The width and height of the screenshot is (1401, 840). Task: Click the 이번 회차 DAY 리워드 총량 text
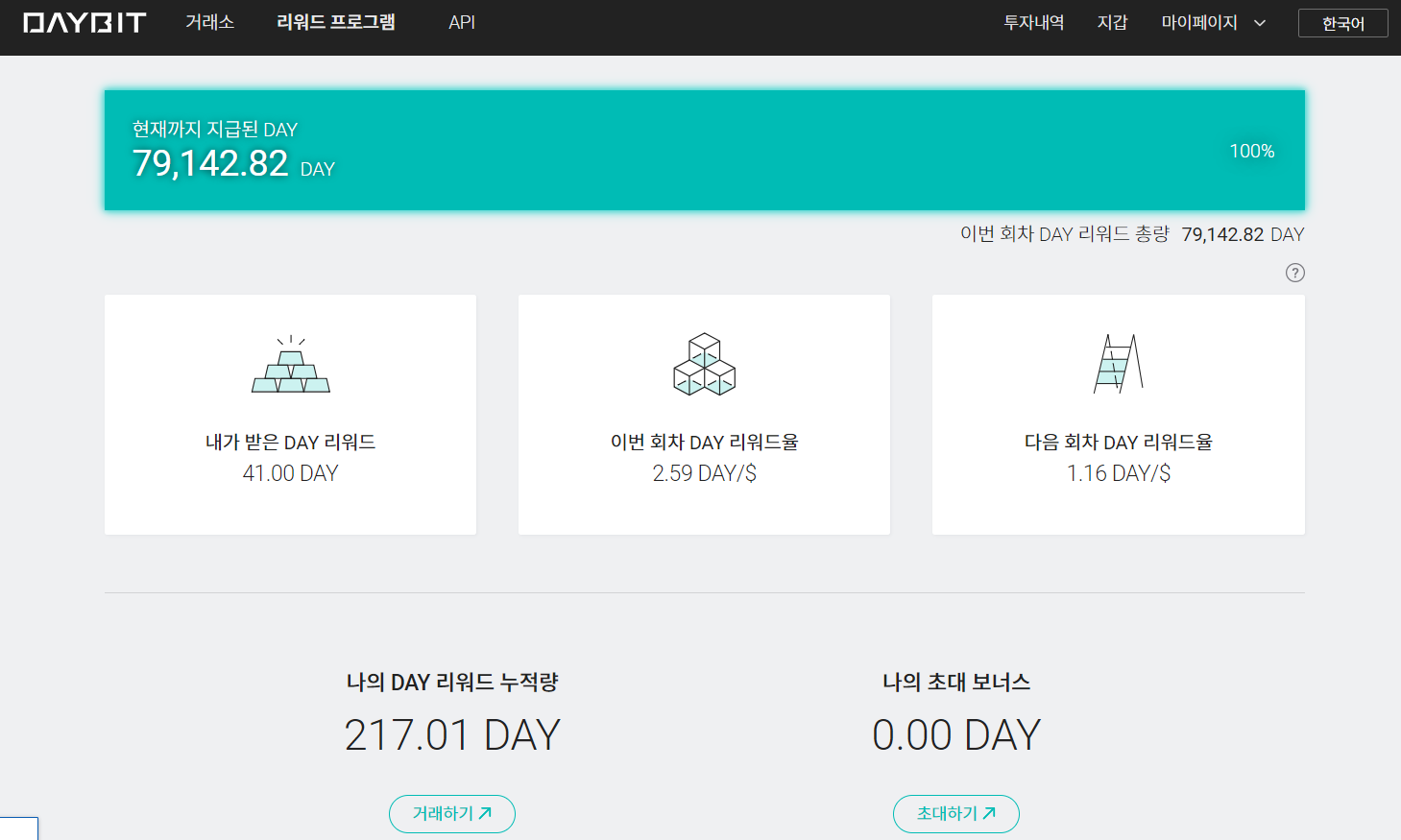(1065, 234)
